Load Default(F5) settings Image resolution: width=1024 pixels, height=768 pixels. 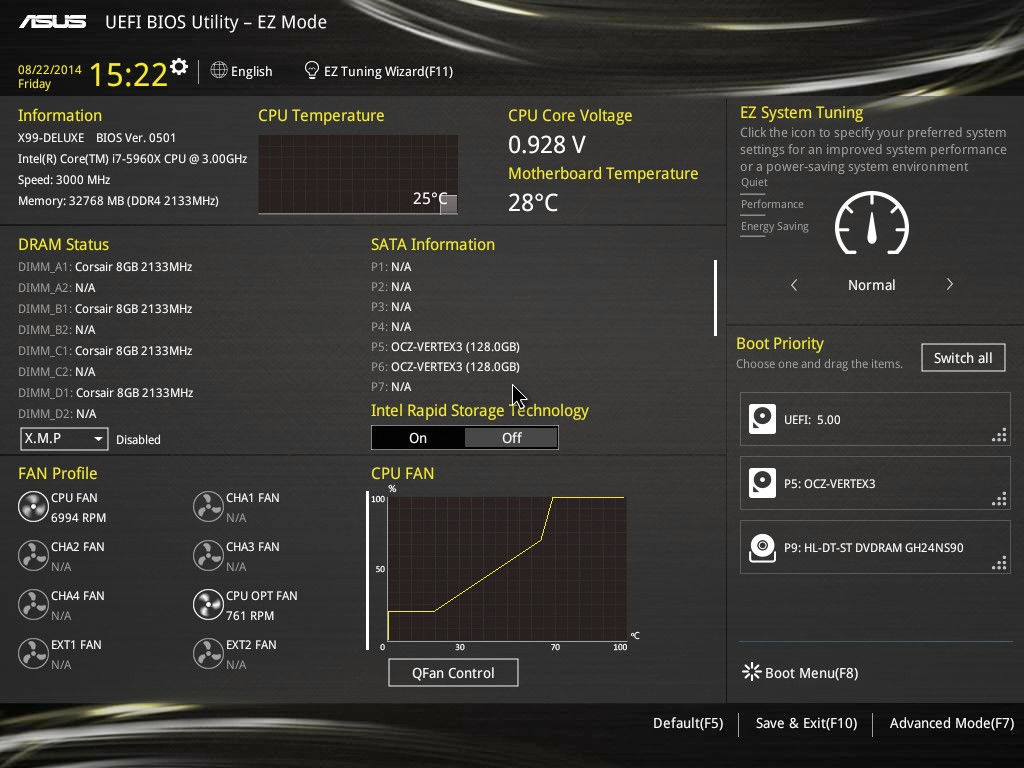click(x=688, y=723)
